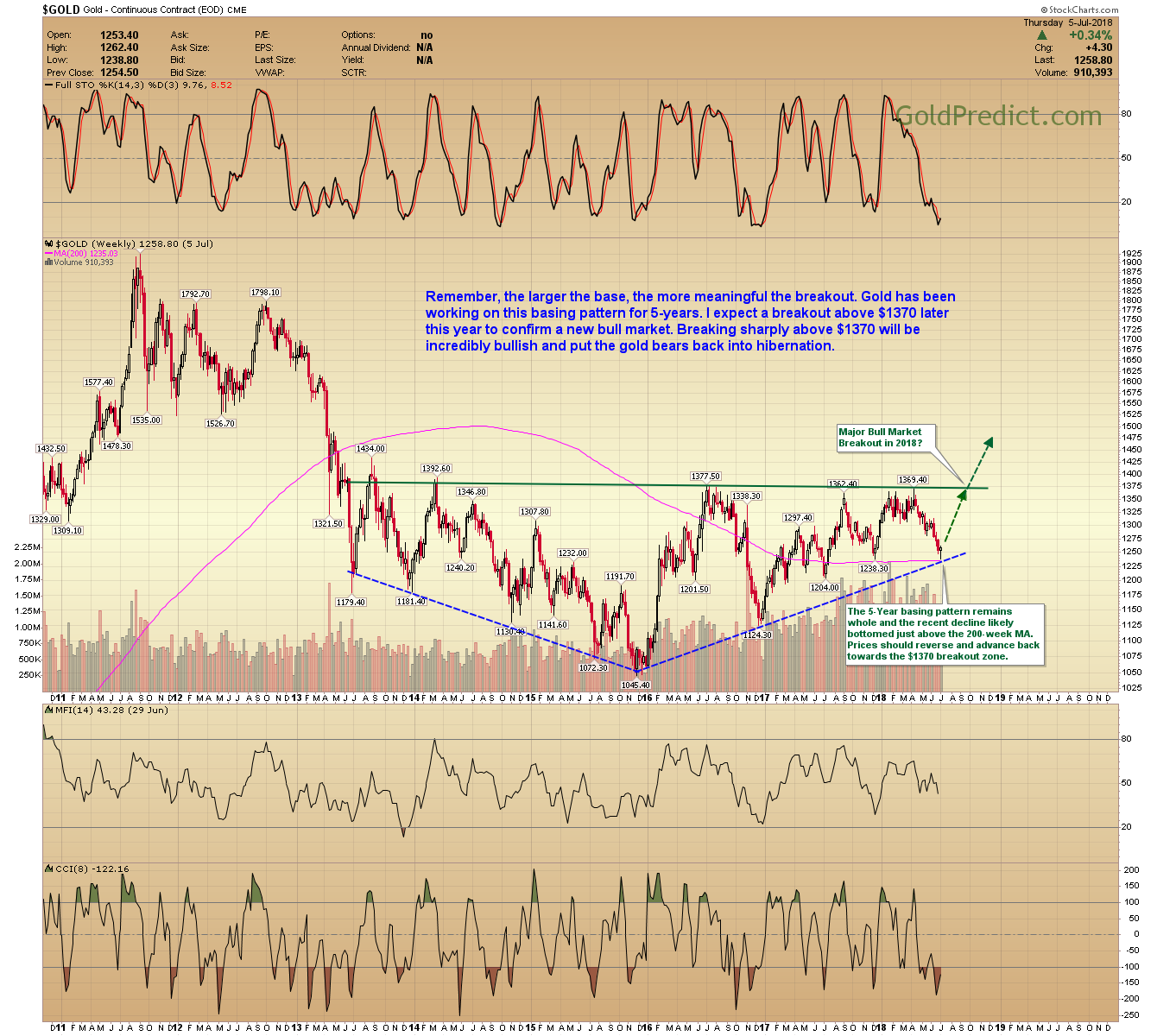The image size is (1157, 1036).
Task: Click the "1798.10" peak price label
Action: coord(265,293)
